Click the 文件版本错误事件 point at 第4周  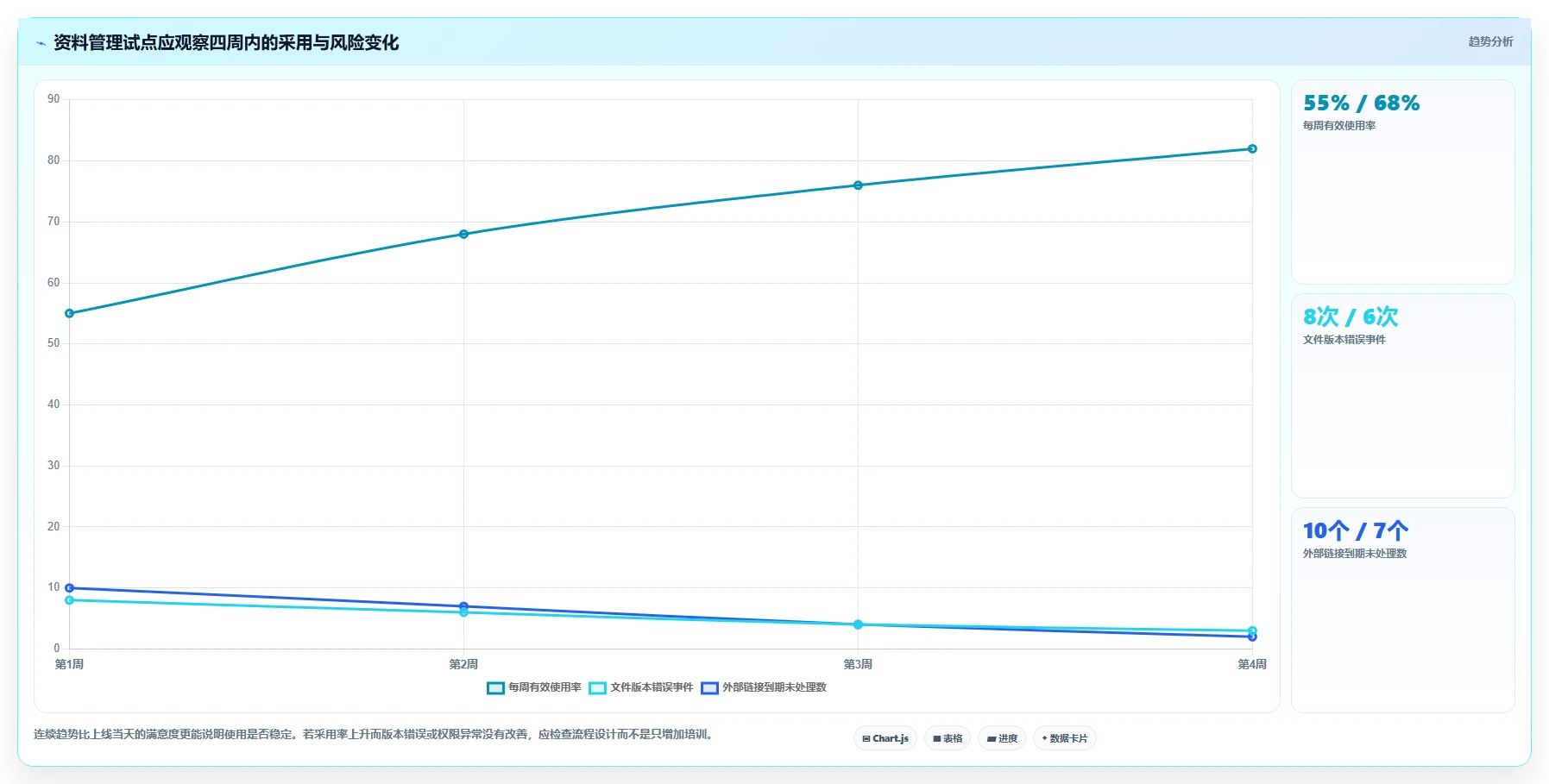click(x=1252, y=630)
